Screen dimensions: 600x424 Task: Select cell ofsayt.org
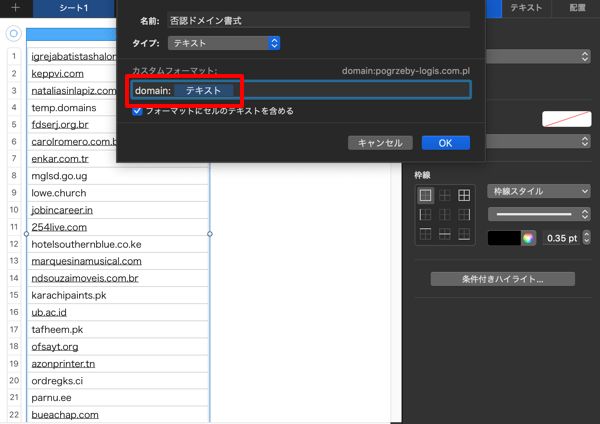118,347
